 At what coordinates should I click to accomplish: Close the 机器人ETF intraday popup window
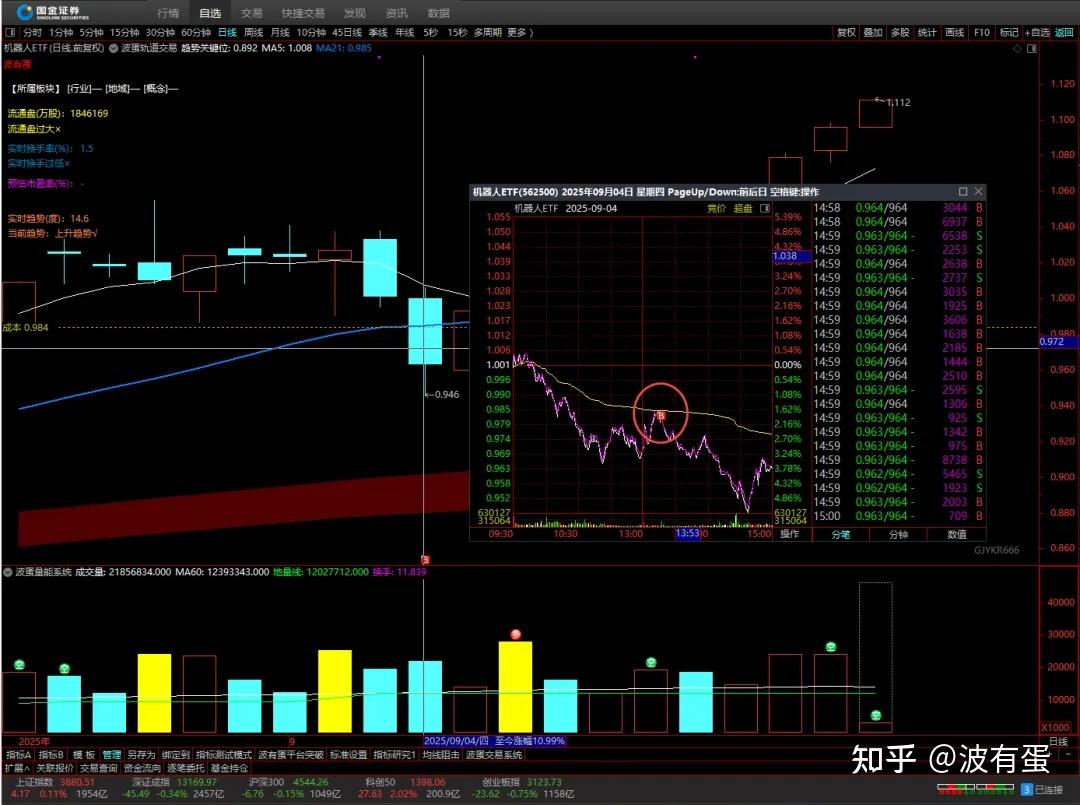pos(978,191)
